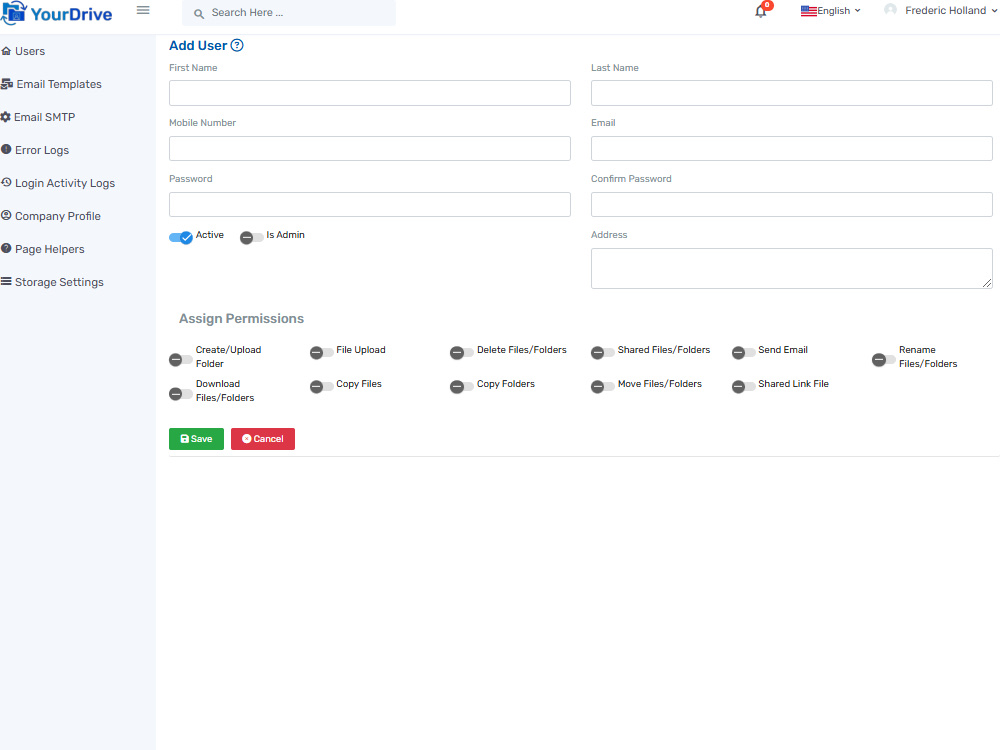
Task: Click the red Cancel button
Action: (263, 439)
